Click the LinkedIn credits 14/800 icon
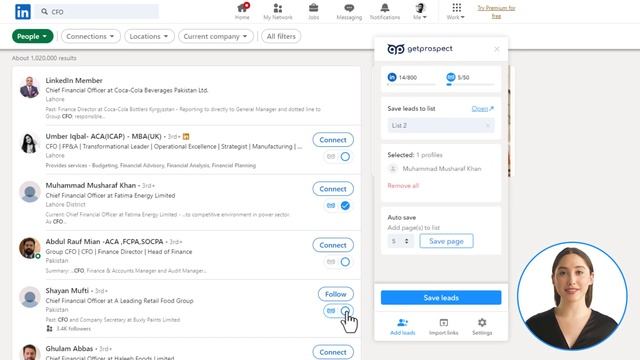Image resolution: width=640 pixels, height=360 pixels. coord(392,77)
